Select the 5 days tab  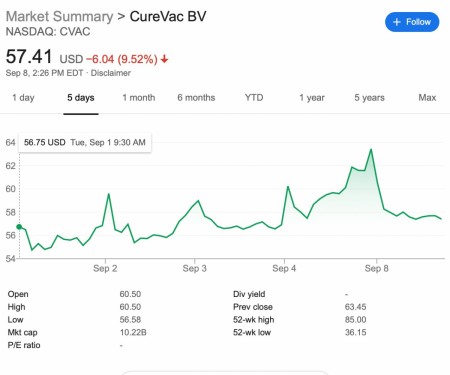point(81,98)
